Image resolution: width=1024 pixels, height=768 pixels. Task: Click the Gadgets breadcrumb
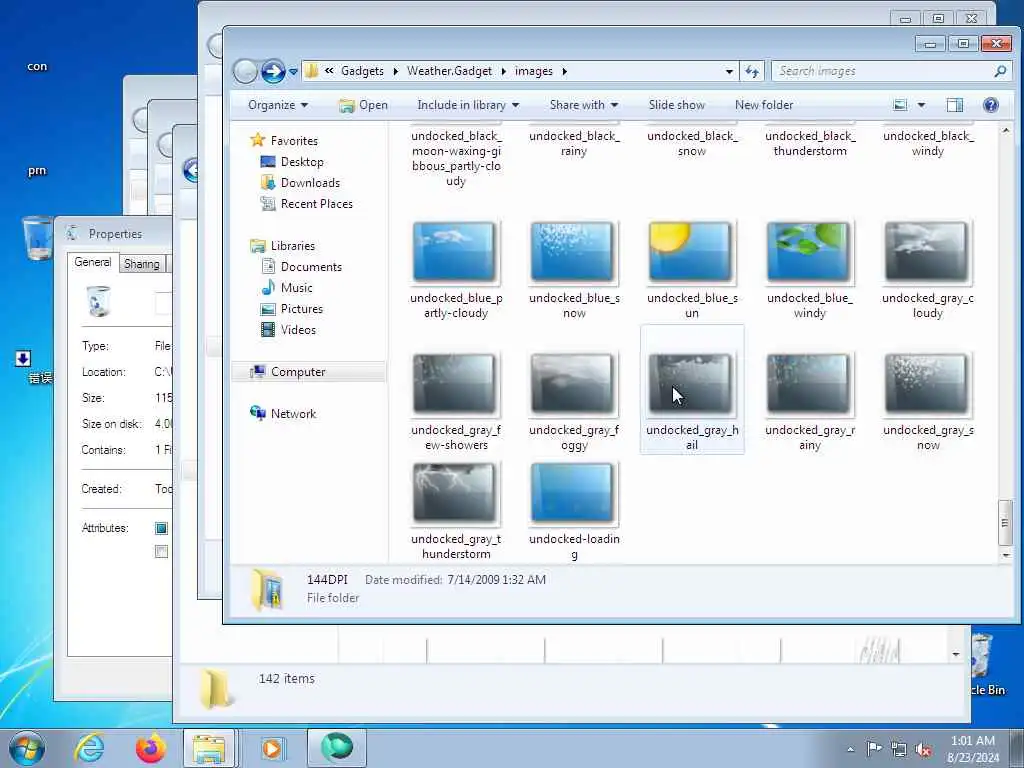point(362,71)
